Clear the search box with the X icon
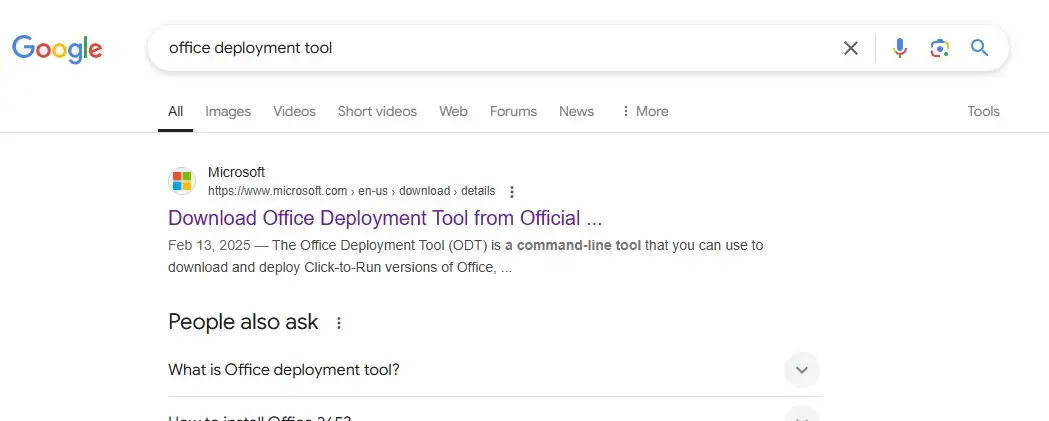 (x=850, y=48)
